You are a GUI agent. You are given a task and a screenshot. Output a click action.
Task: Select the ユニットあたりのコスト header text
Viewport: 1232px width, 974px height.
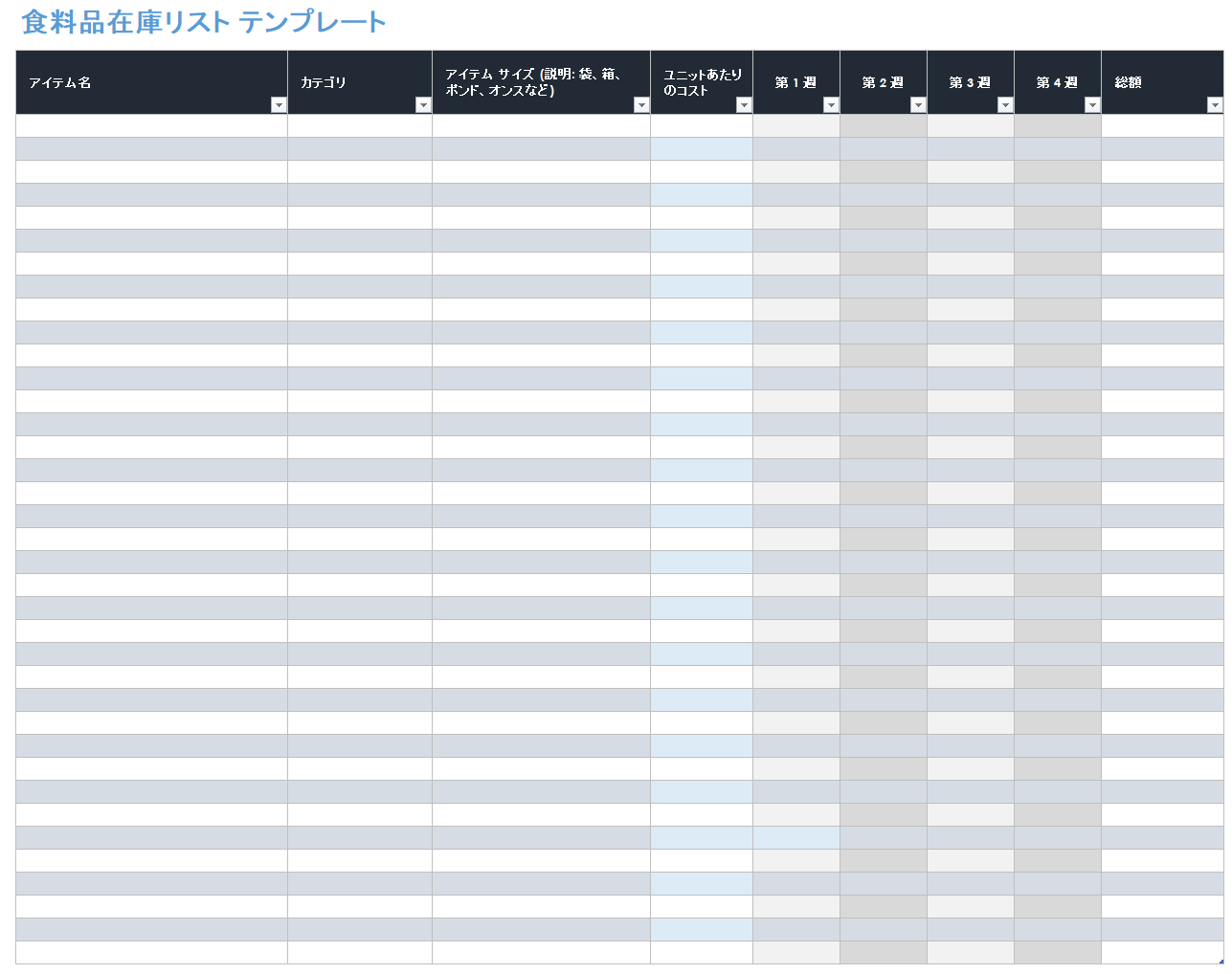coord(702,82)
